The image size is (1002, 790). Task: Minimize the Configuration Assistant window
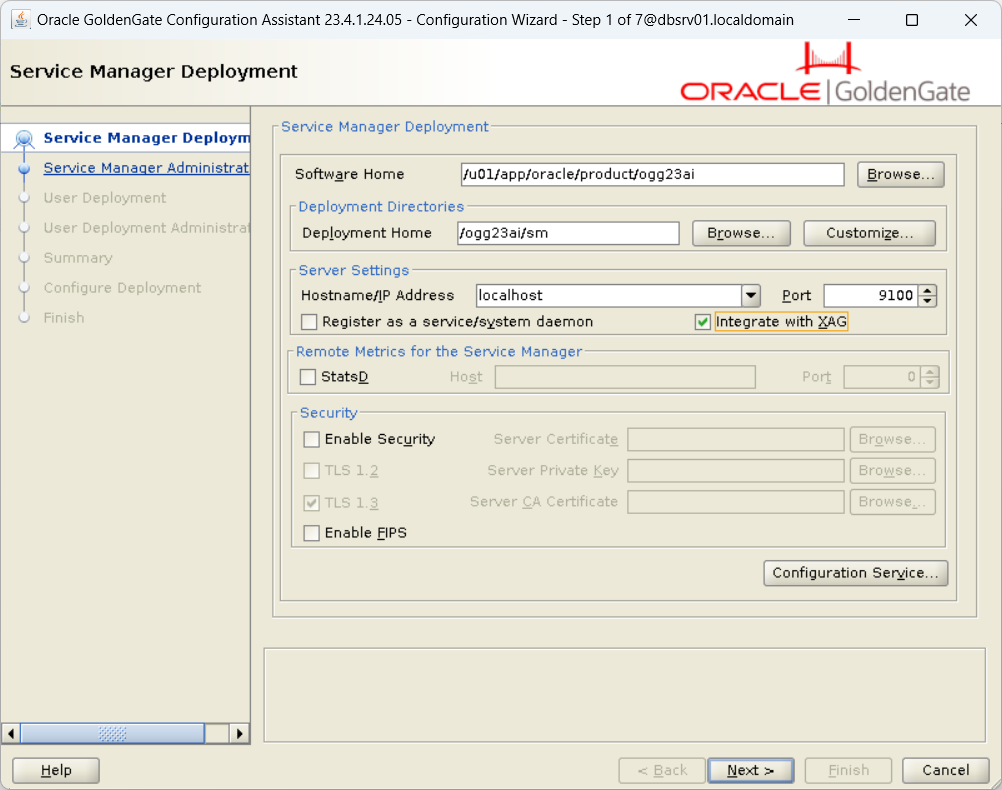(854, 20)
